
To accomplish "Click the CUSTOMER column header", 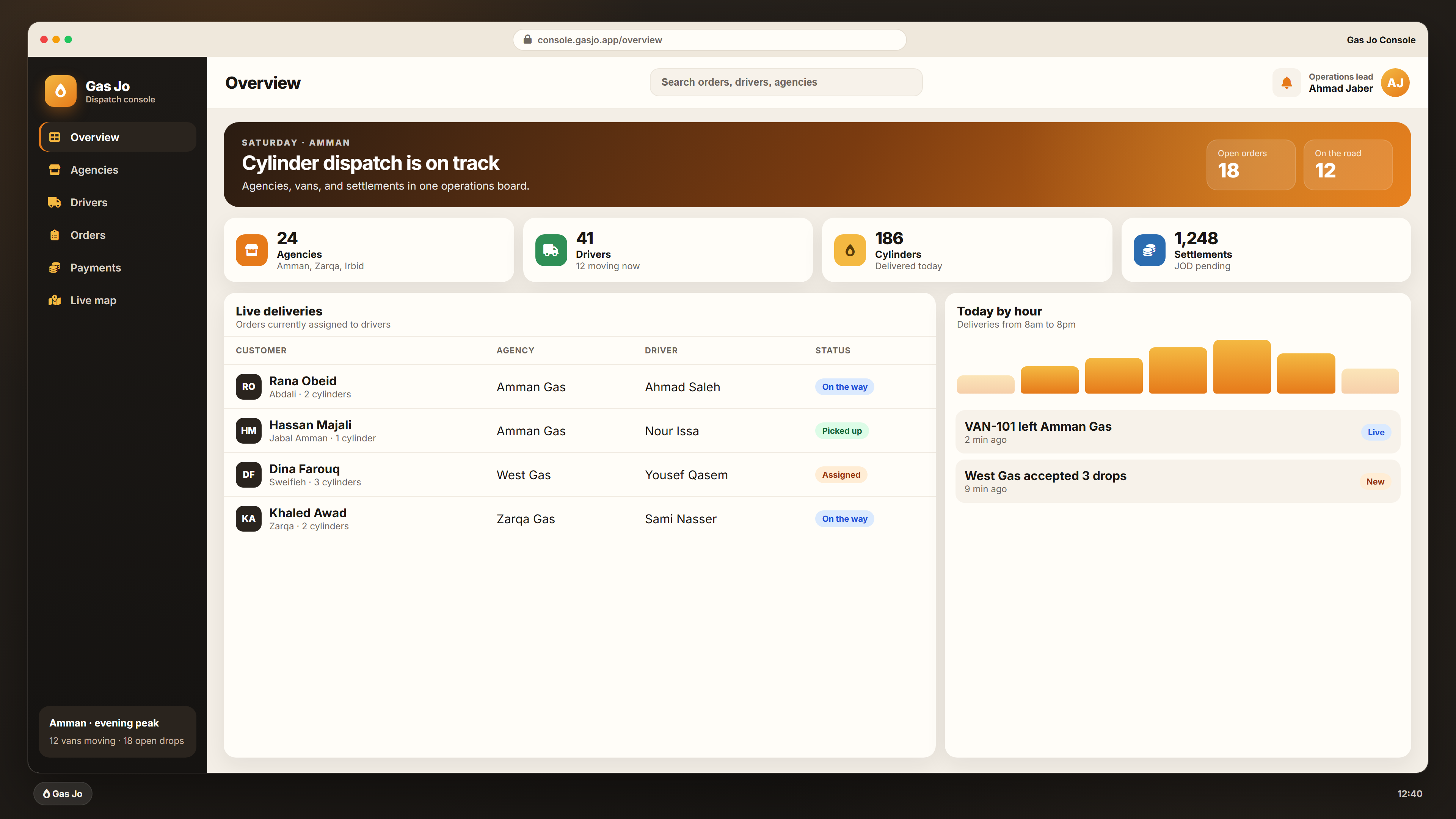I will coord(261,350).
